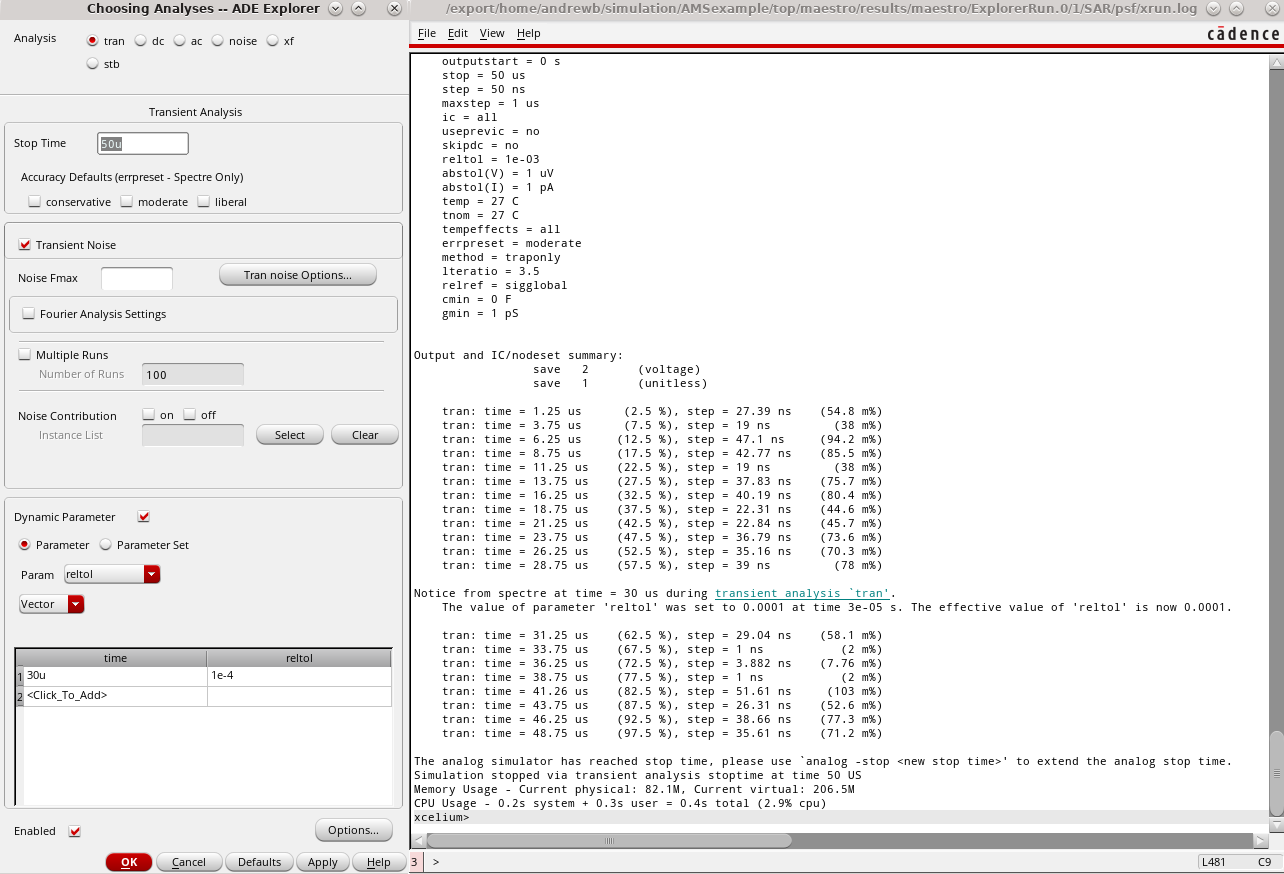Enable Fourier Analysis Settings checkbox
The height and width of the screenshot is (874, 1284).
(29, 314)
